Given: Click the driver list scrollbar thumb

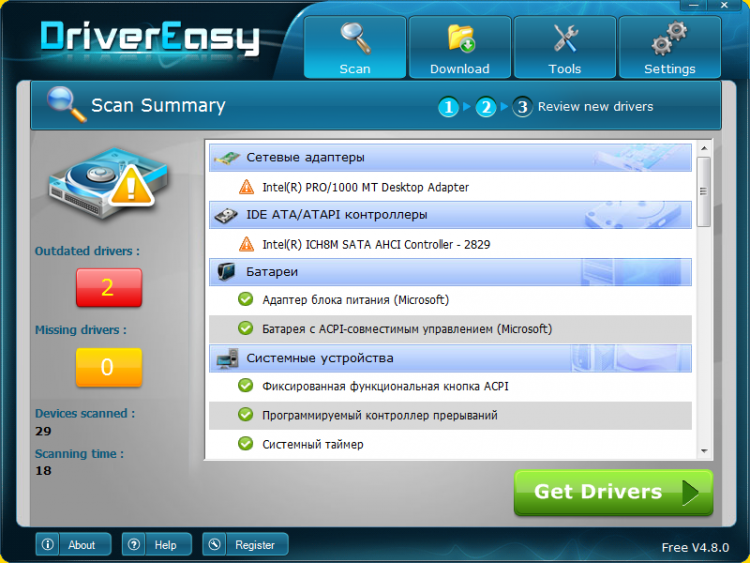Looking at the screenshot, I should (x=704, y=191).
